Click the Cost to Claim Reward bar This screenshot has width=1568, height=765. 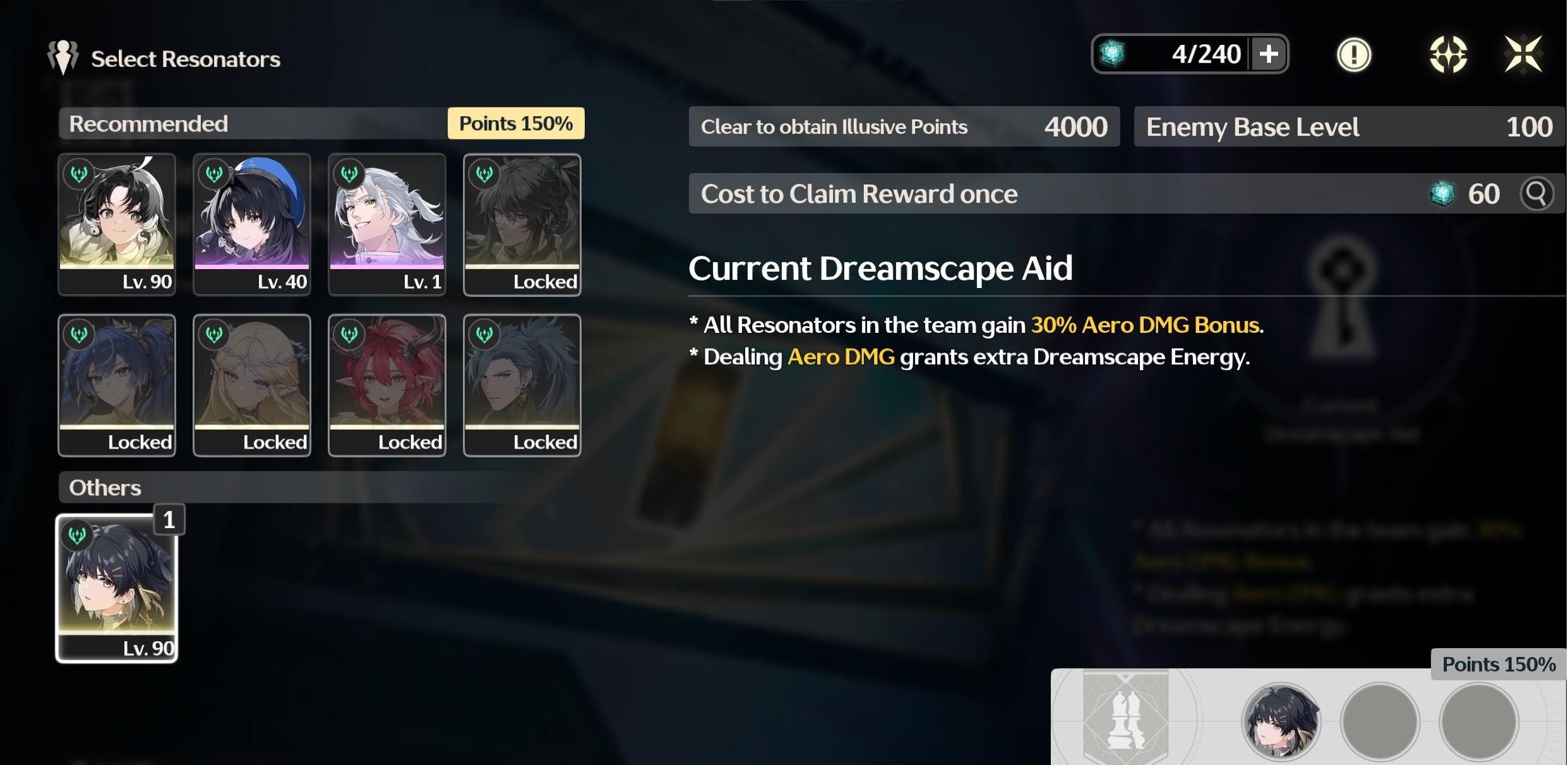[1127, 193]
